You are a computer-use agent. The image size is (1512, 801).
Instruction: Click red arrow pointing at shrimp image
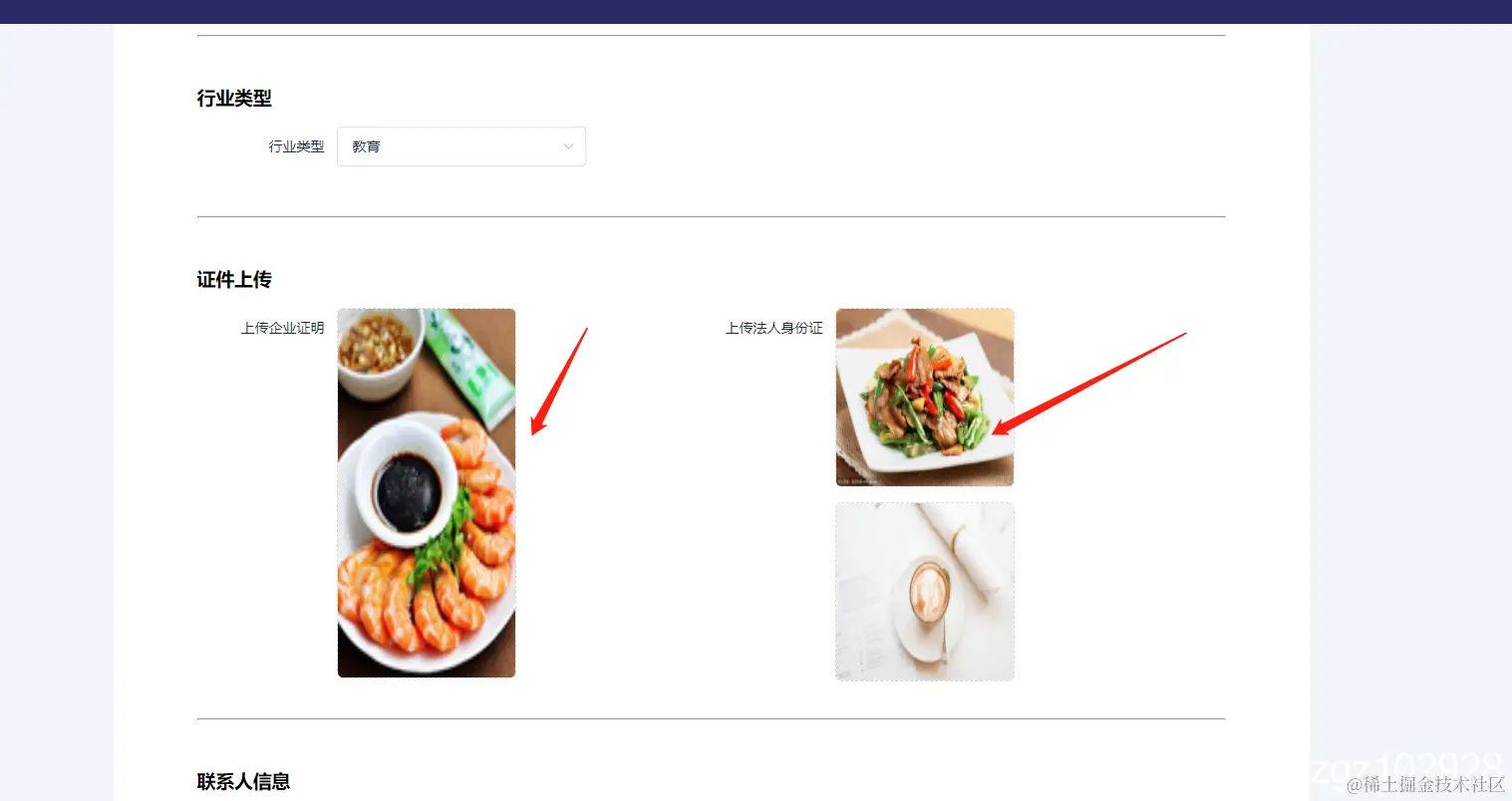coord(559,382)
